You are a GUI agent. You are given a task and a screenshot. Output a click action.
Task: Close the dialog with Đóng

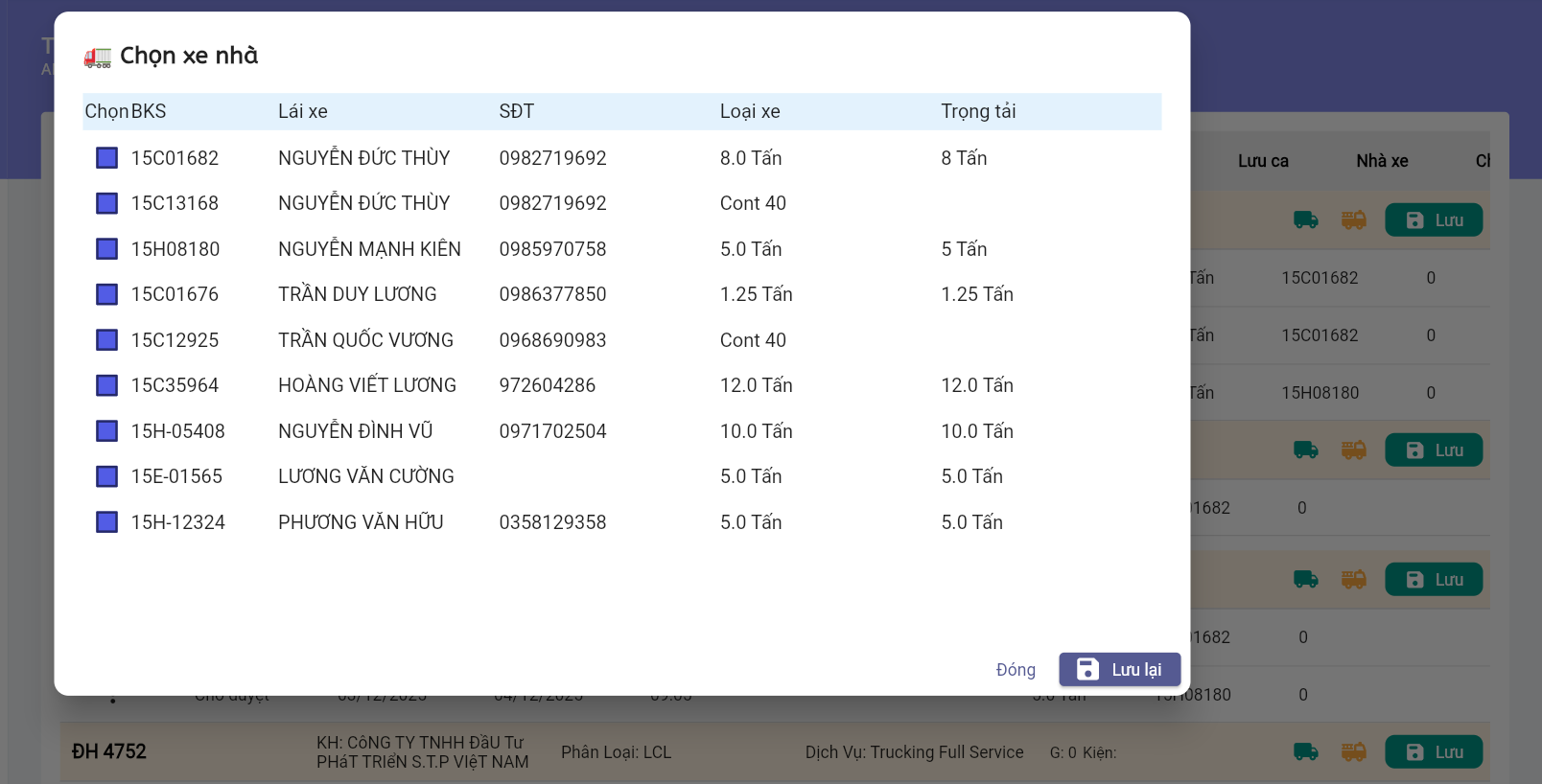click(1016, 670)
